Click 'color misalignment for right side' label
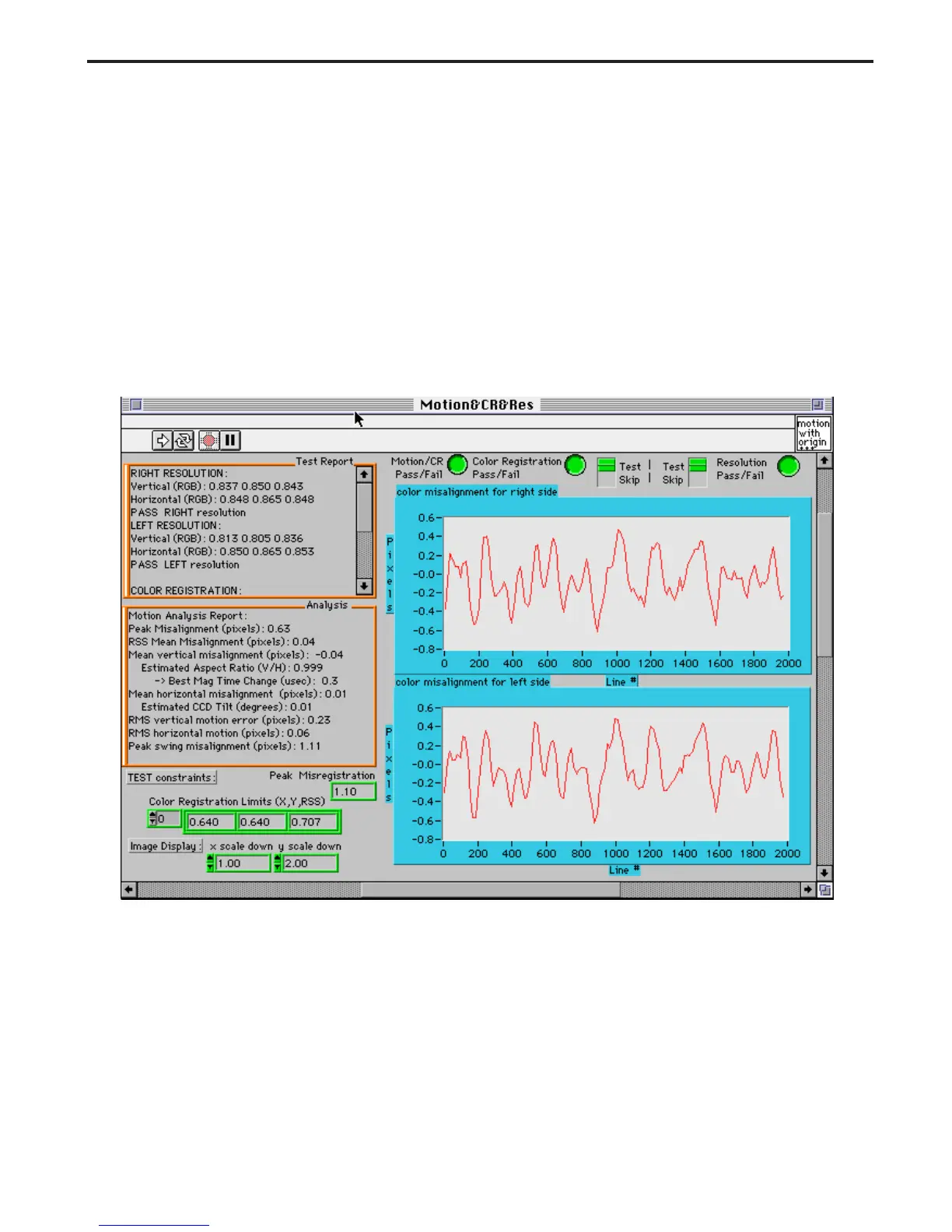This screenshot has width=952, height=1232. pos(477,492)
